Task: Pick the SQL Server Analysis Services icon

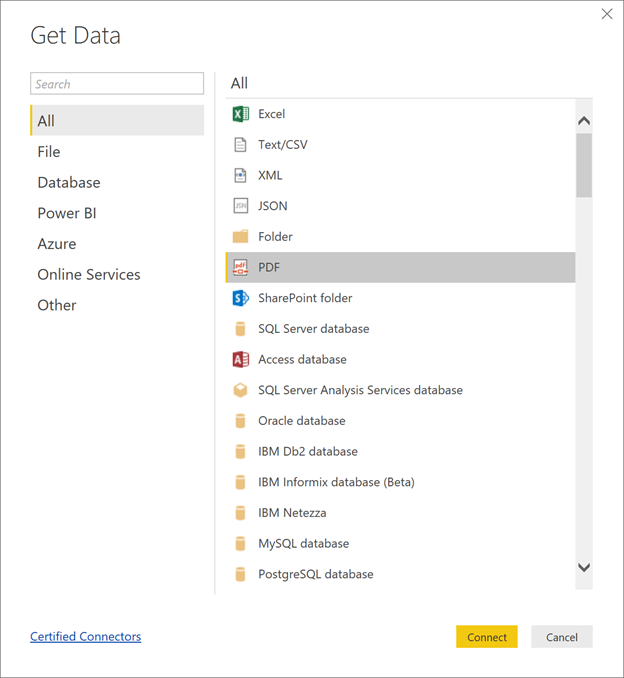Action: [x=240, y=390]
